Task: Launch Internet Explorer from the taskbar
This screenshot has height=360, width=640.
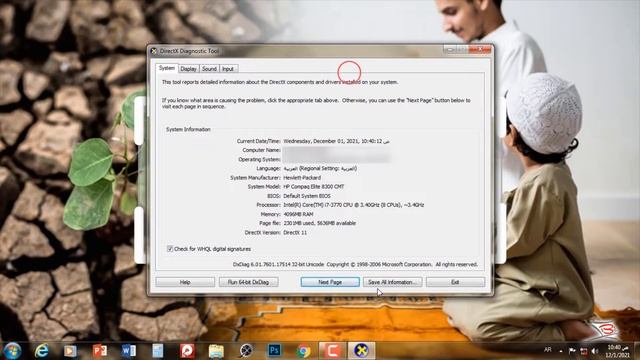Action: (42, 351)
